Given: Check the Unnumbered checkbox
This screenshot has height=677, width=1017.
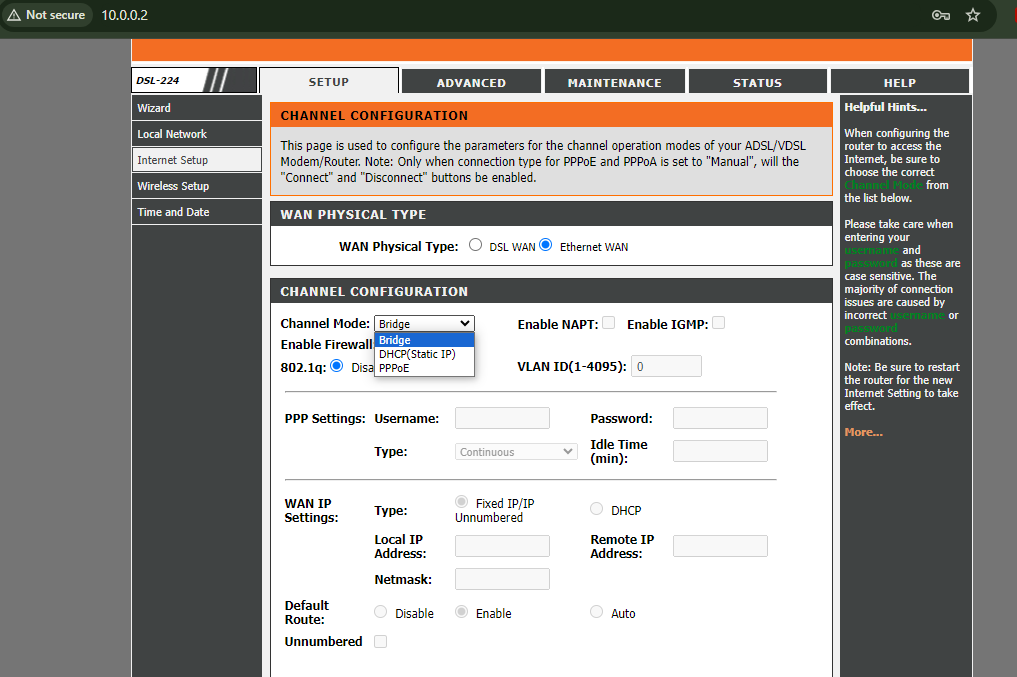Looking at the screenshot, I should coord(380,642).
